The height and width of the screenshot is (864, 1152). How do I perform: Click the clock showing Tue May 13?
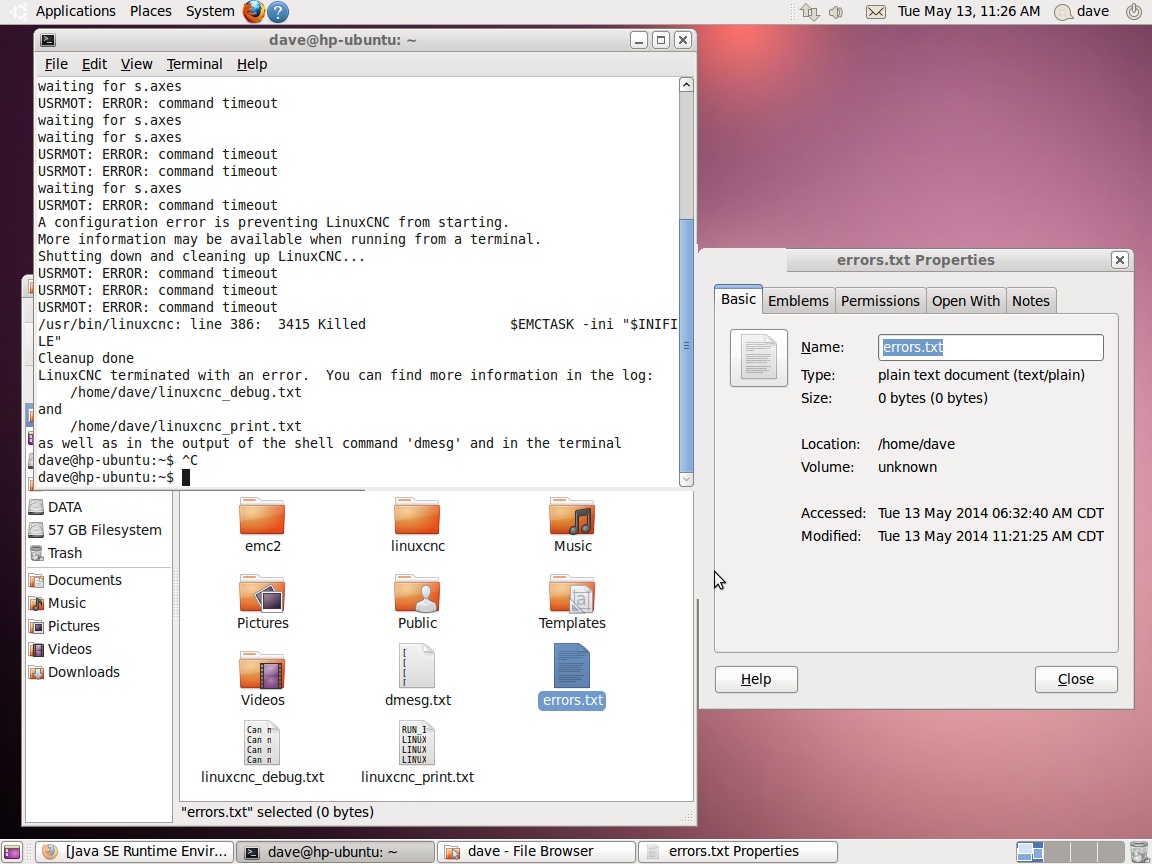(x=968, y=12)
